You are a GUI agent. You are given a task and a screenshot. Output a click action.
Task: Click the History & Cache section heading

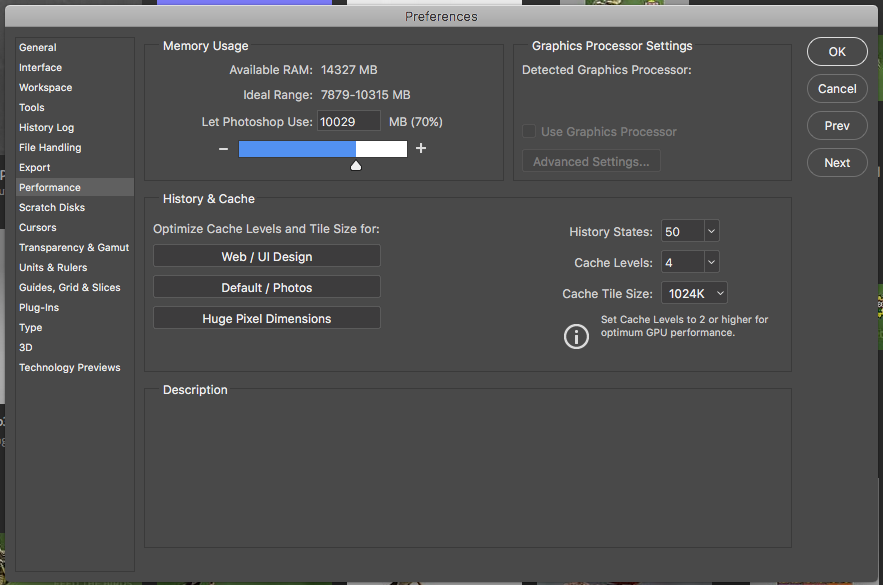[x=208, y=199]
